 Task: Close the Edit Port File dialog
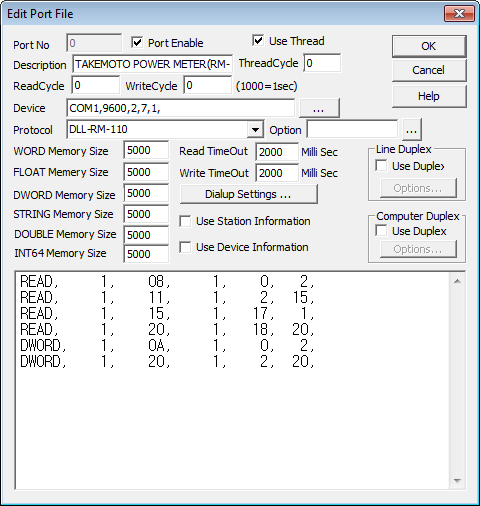coord(459,14)
